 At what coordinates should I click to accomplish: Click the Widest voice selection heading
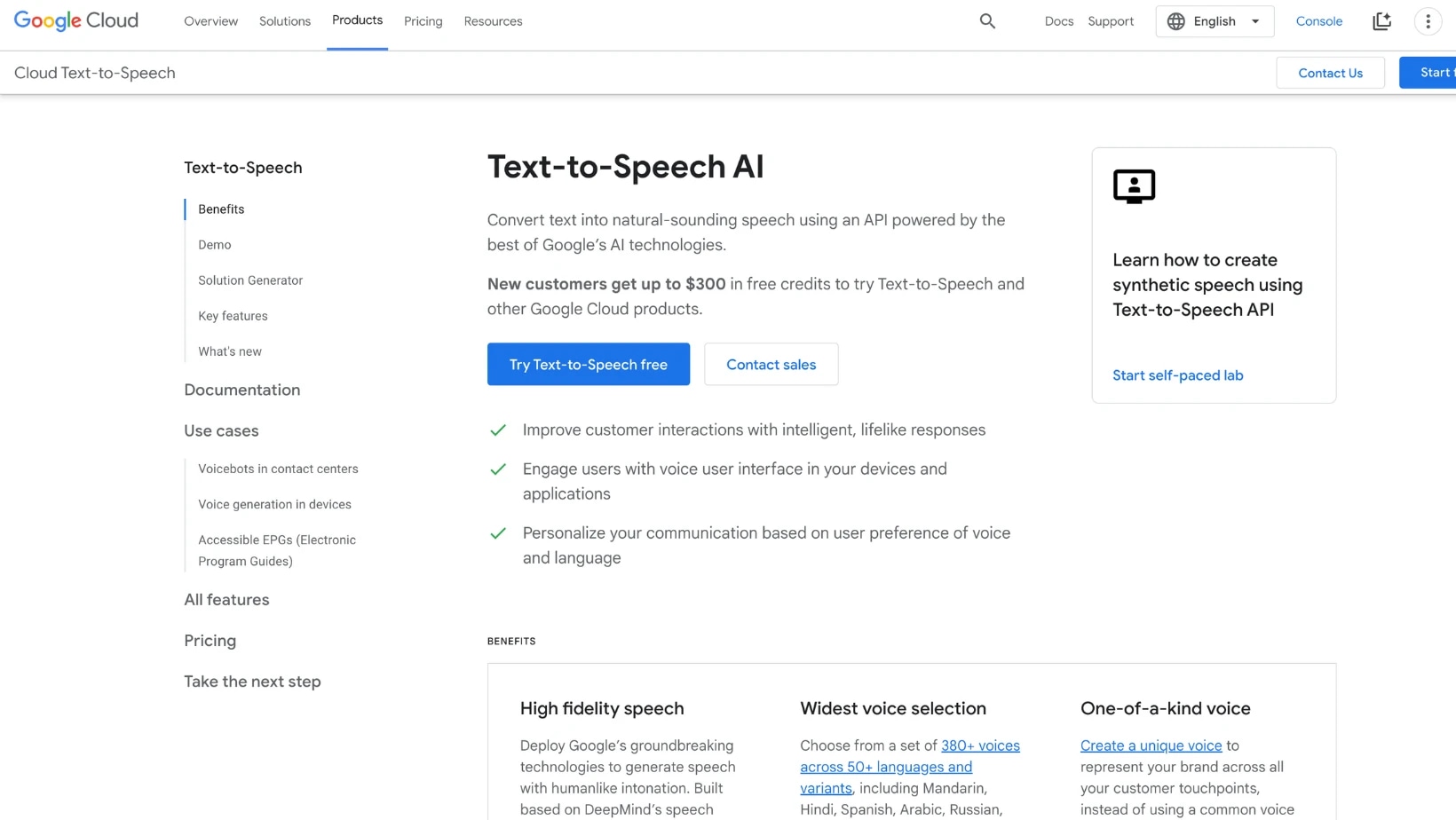pyautogui.click(x=893, y=708)
